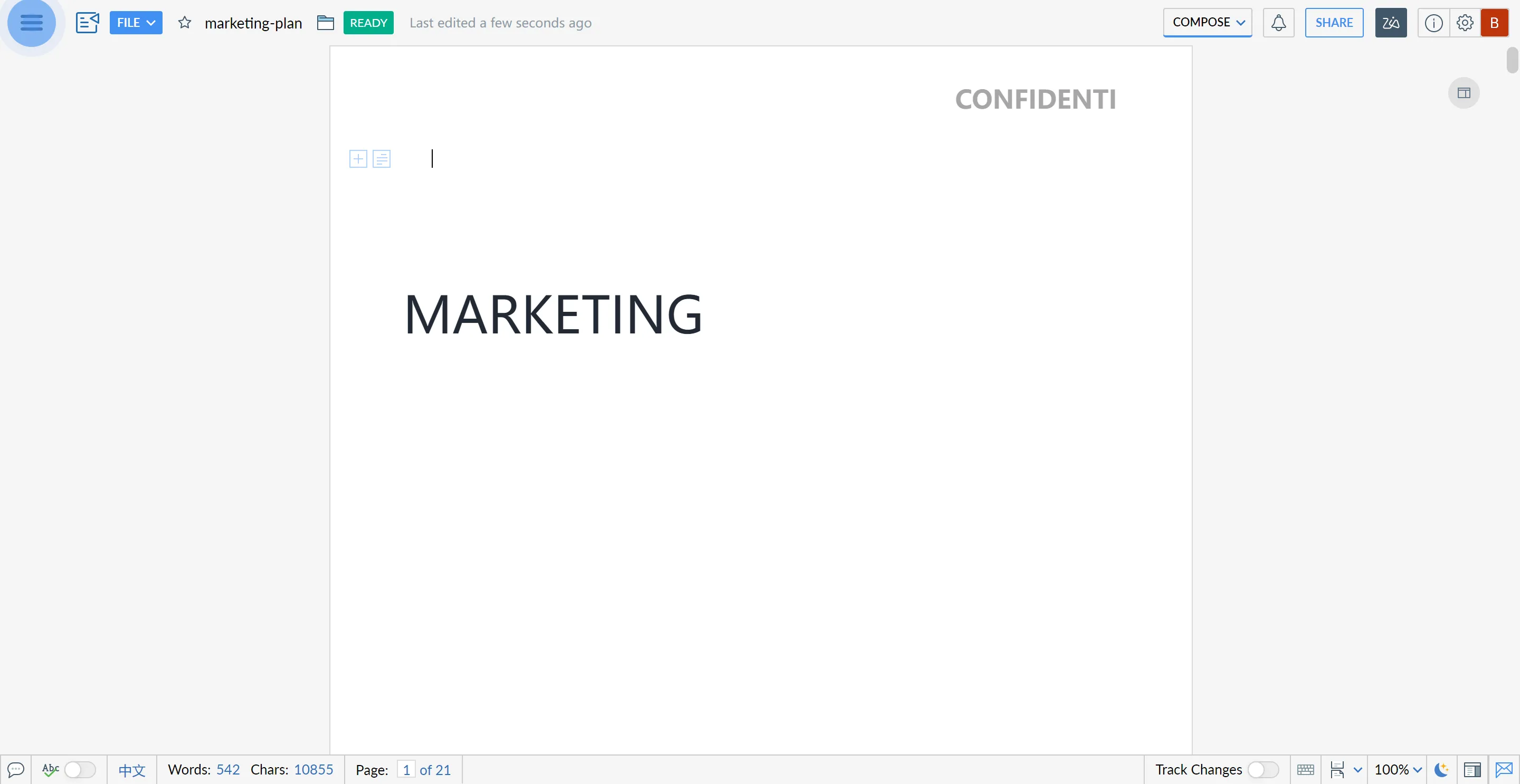Click the star/favorite icon
The image size is (1520, 784).
[x=184, y=22]
